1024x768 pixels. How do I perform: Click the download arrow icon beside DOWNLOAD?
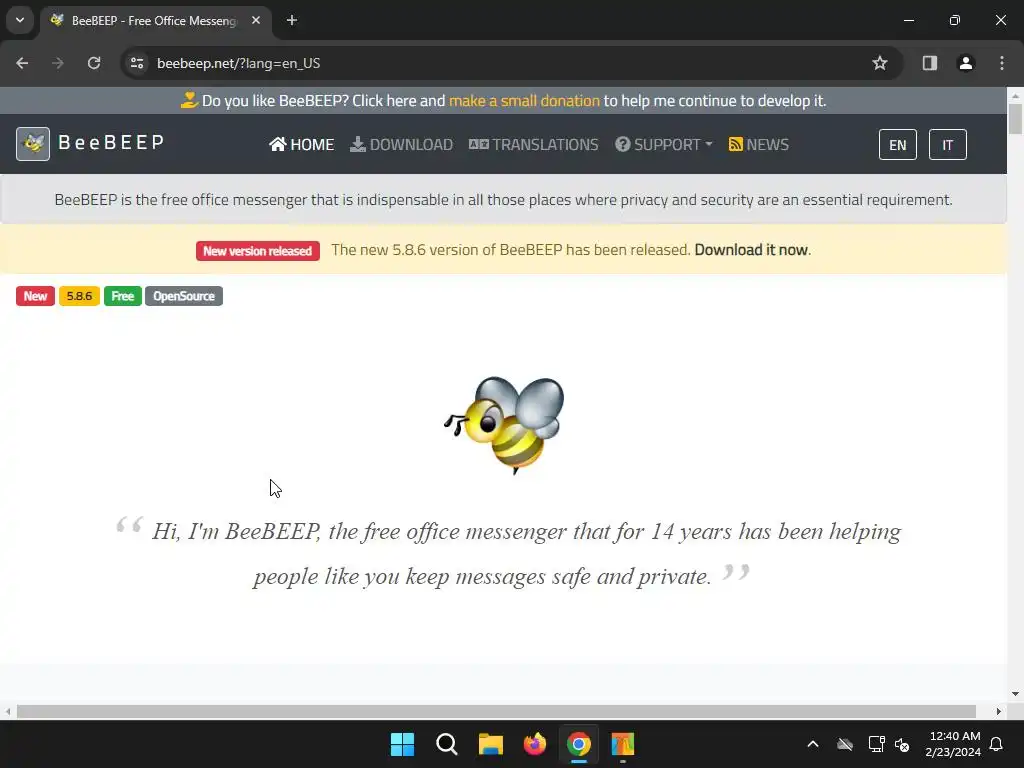(357, 144)
